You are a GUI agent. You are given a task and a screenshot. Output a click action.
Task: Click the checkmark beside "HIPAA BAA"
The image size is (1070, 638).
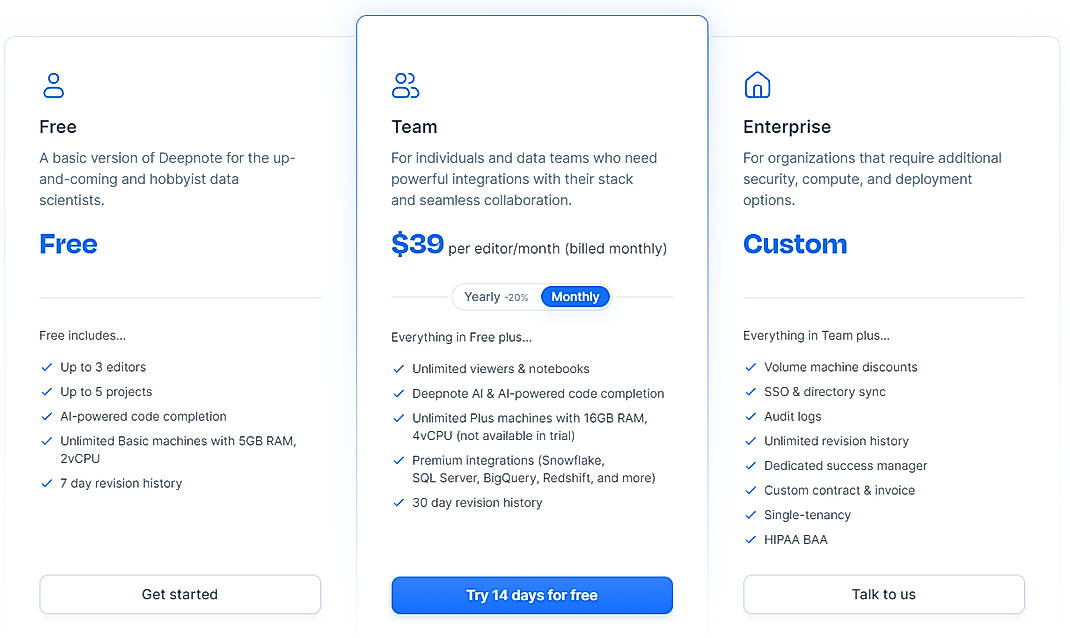point(750,539)
